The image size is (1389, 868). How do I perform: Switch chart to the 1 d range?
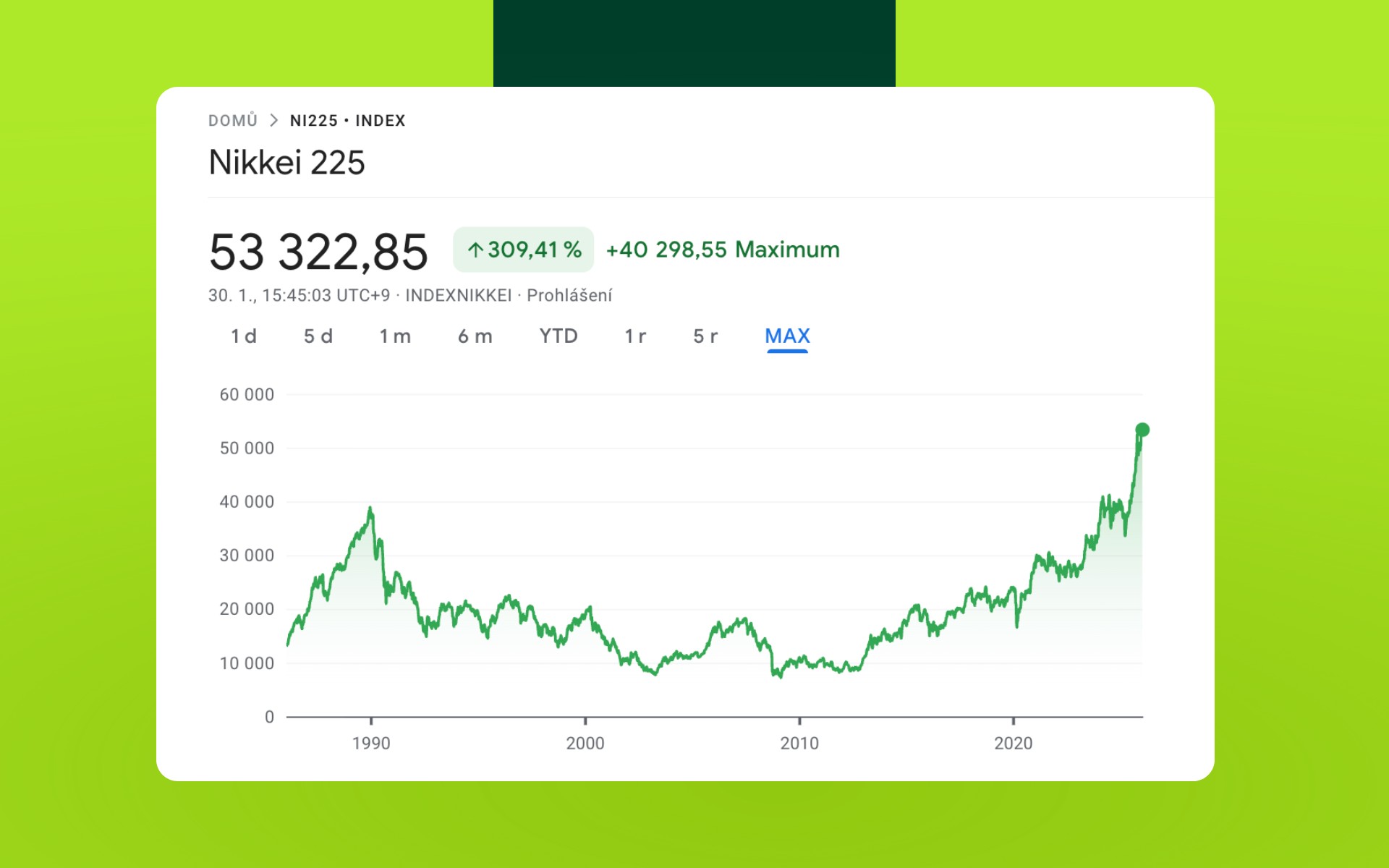(244, 336)
